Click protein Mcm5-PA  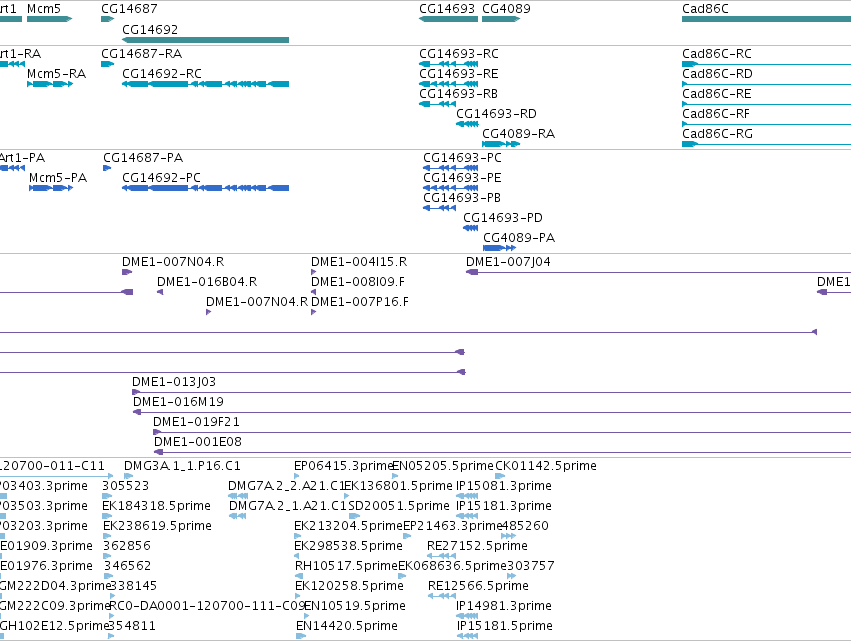click(51, 188)
